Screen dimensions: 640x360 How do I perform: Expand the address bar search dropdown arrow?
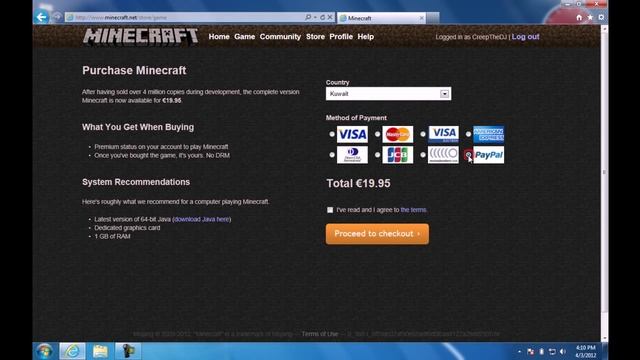(315, 17)
